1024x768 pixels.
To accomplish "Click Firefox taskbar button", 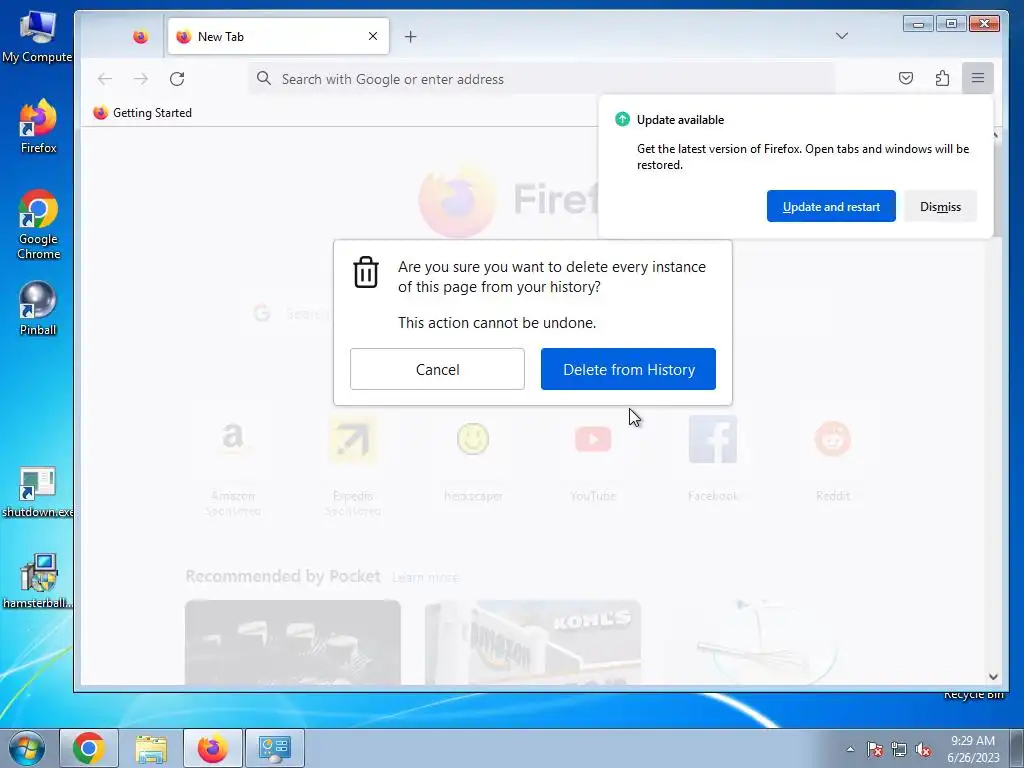I will 213,748.
